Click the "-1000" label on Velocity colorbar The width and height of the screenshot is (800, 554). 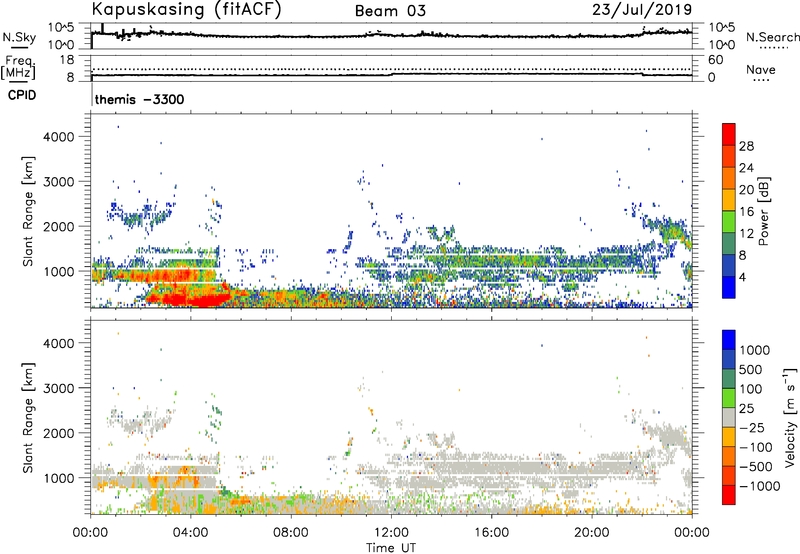(x=760, y=486)
